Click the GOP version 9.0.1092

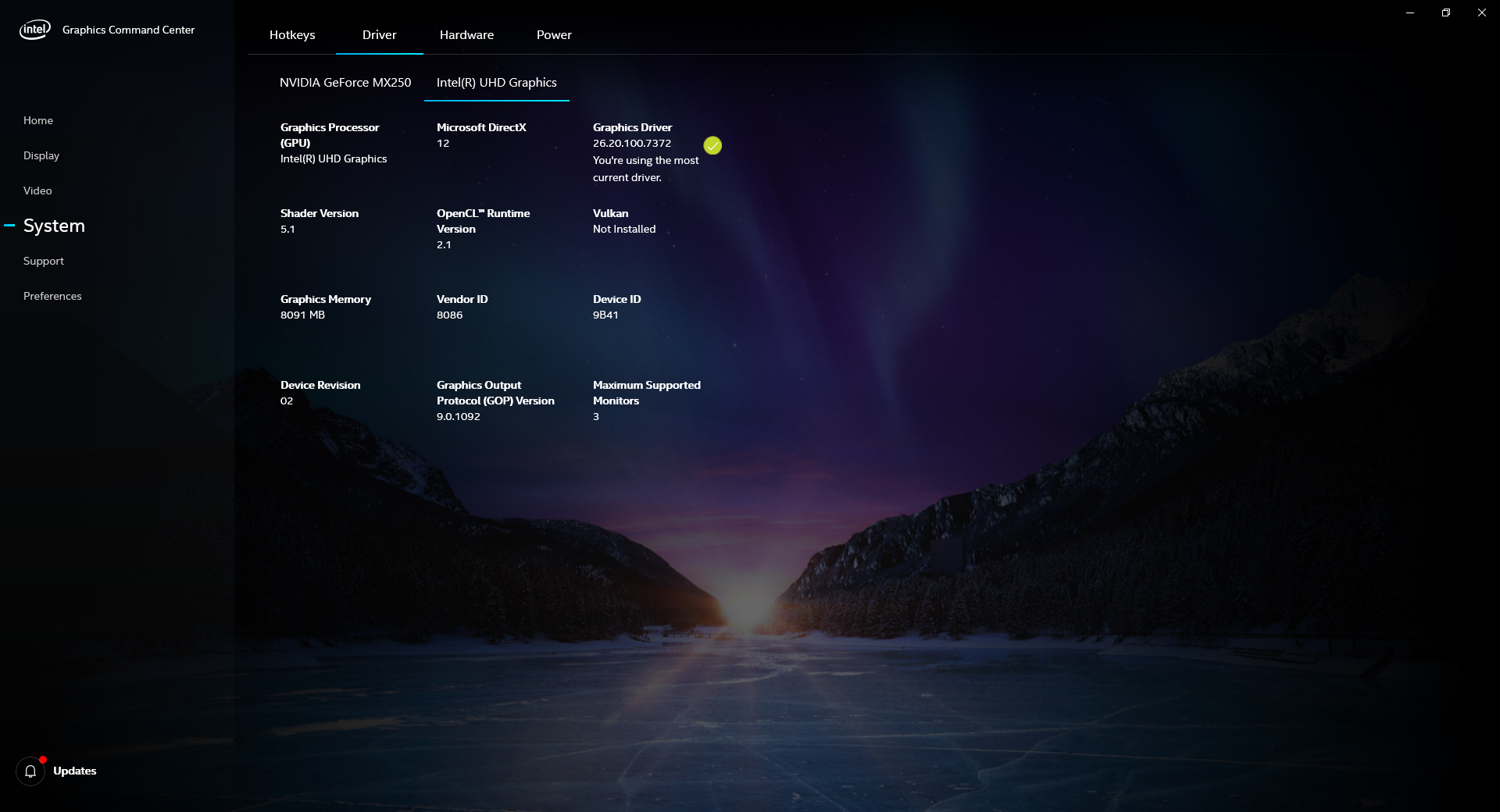459,417
